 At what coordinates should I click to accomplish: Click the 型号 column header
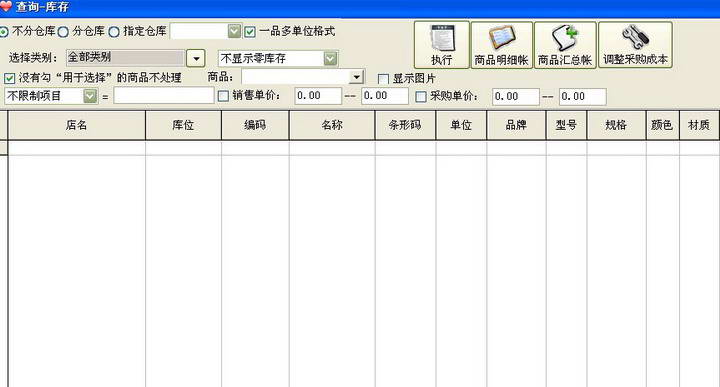point(566,125)
